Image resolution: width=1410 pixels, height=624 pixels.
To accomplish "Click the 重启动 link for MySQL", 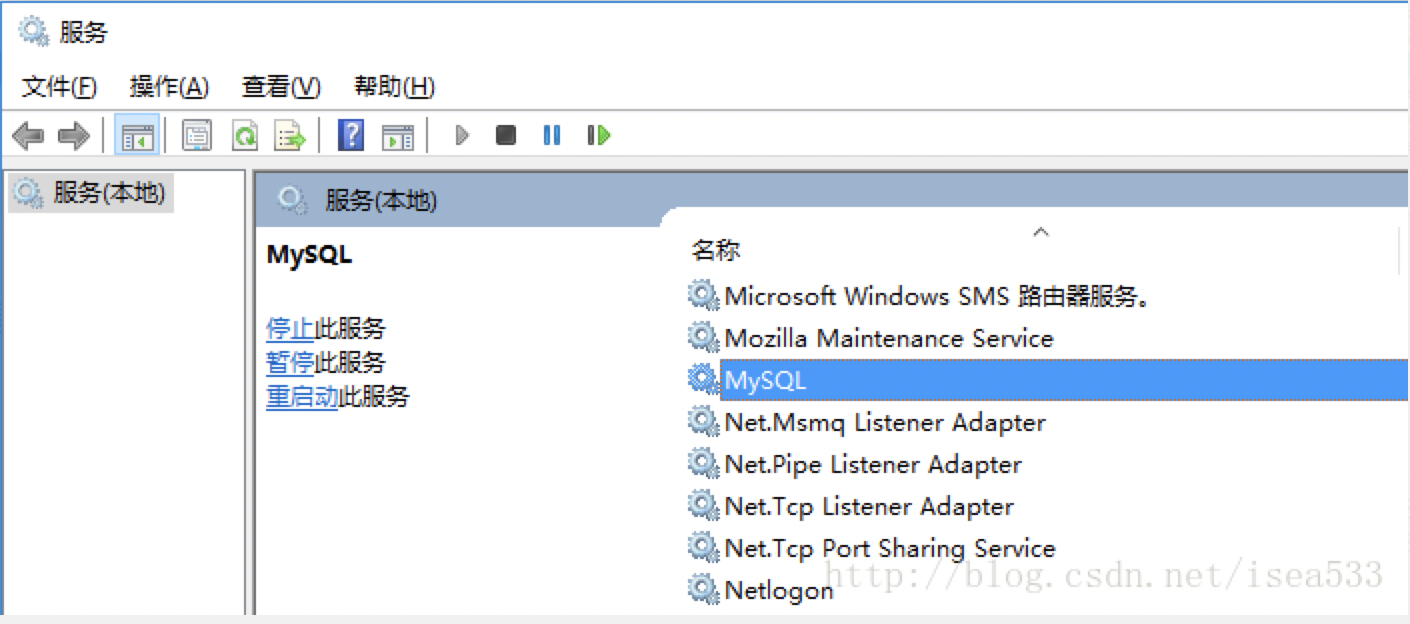I will [x=302, y=396].
